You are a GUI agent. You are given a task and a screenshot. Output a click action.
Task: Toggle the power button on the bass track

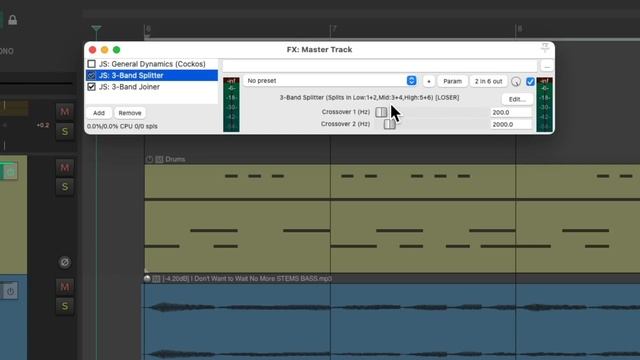click(x=10, y=291)
